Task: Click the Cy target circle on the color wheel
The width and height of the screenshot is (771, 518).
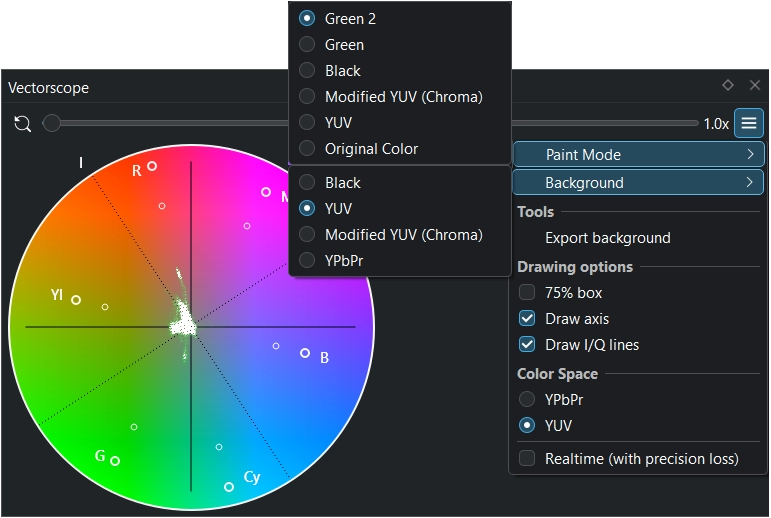Action: [229, 487]
